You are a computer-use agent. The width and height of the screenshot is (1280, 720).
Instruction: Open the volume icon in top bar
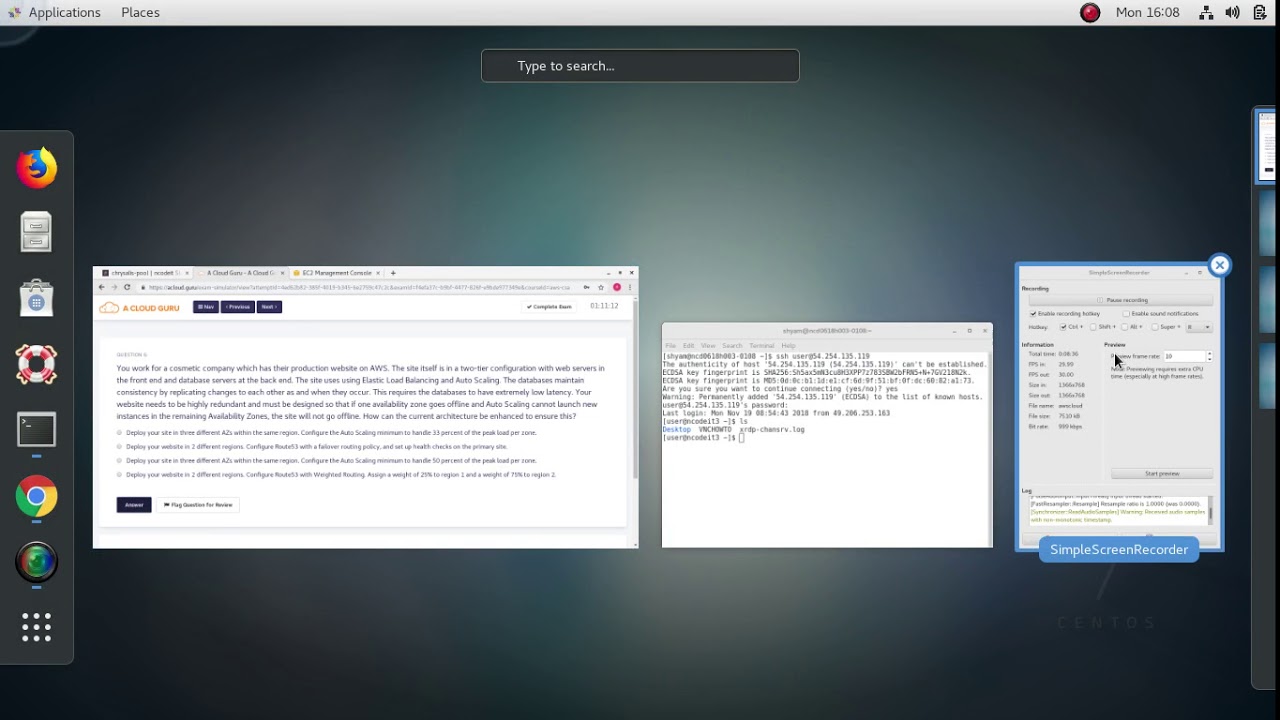(x=1233, y=12)
